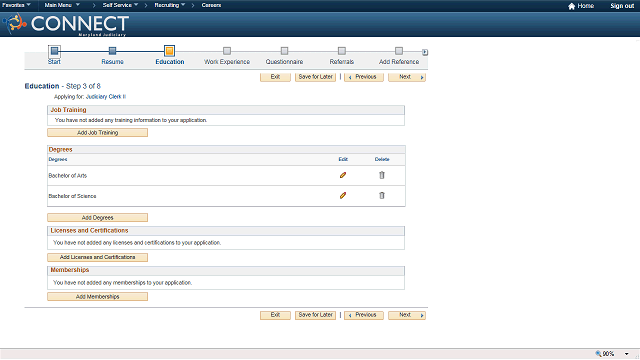Viewport: 640px width, 360px height.
Task: Click the top Previous button
Action: pyautogui.click(x=364, y=77)
